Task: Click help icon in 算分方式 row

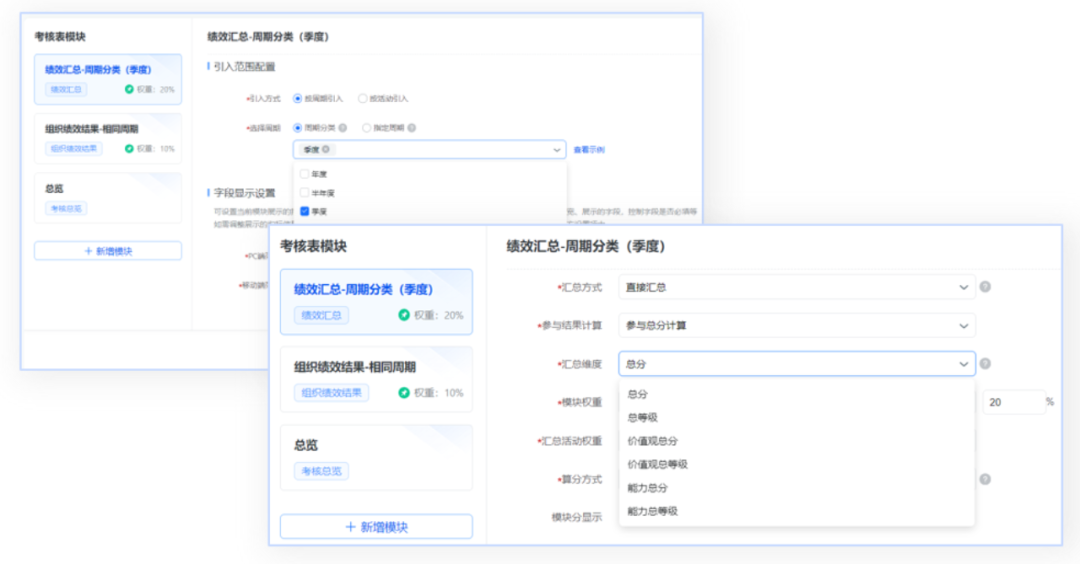Action: (x=985, y=479)
